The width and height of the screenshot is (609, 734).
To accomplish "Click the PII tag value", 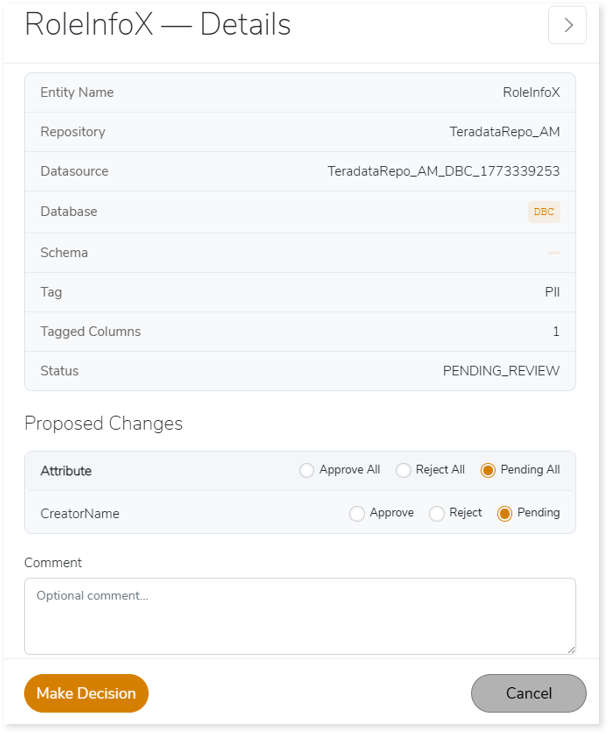I will [551, 292].
